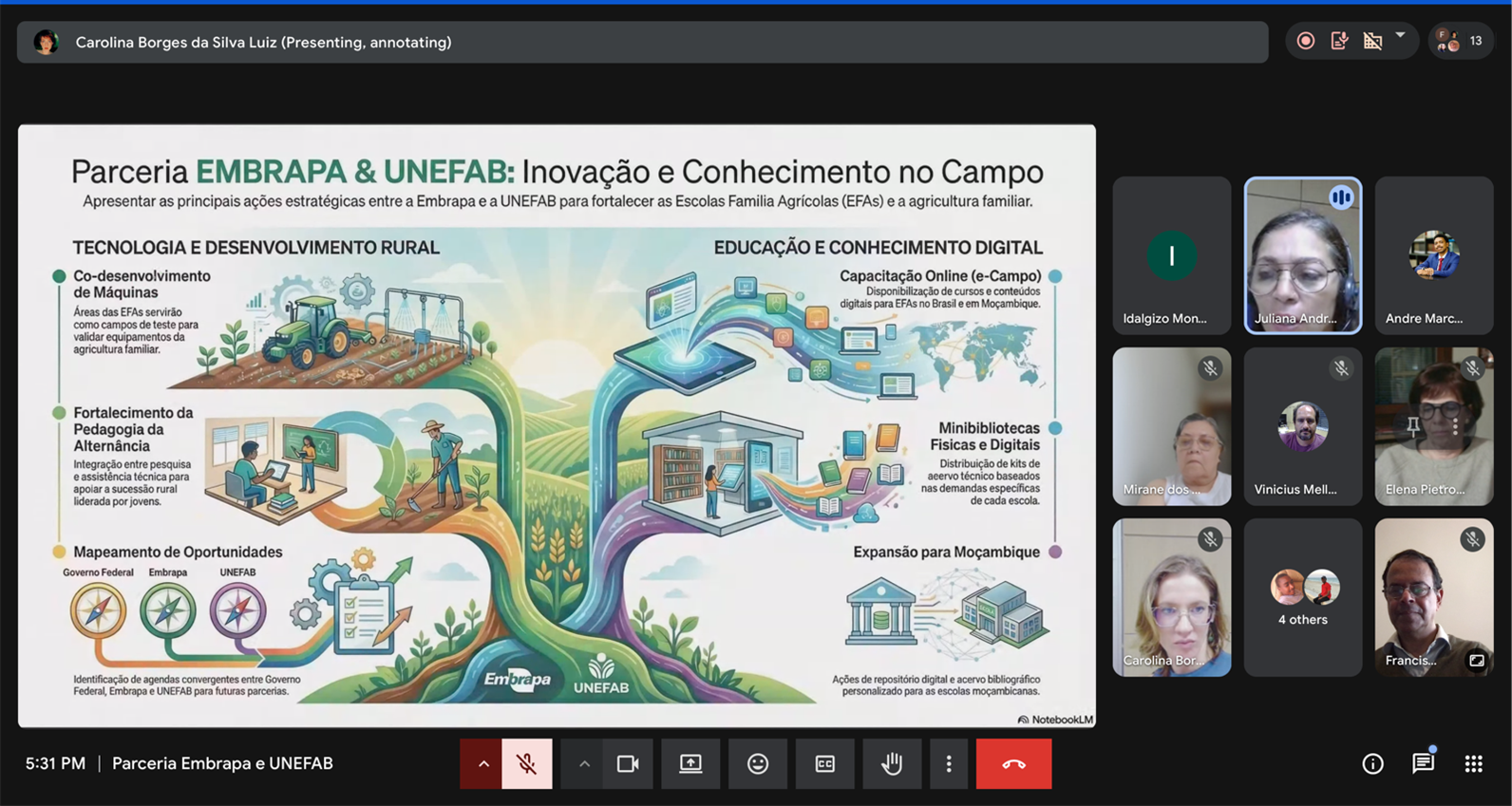Show all 13 participants
This screenshot has width=1512, height=806.
click(x=1461, y=41)
